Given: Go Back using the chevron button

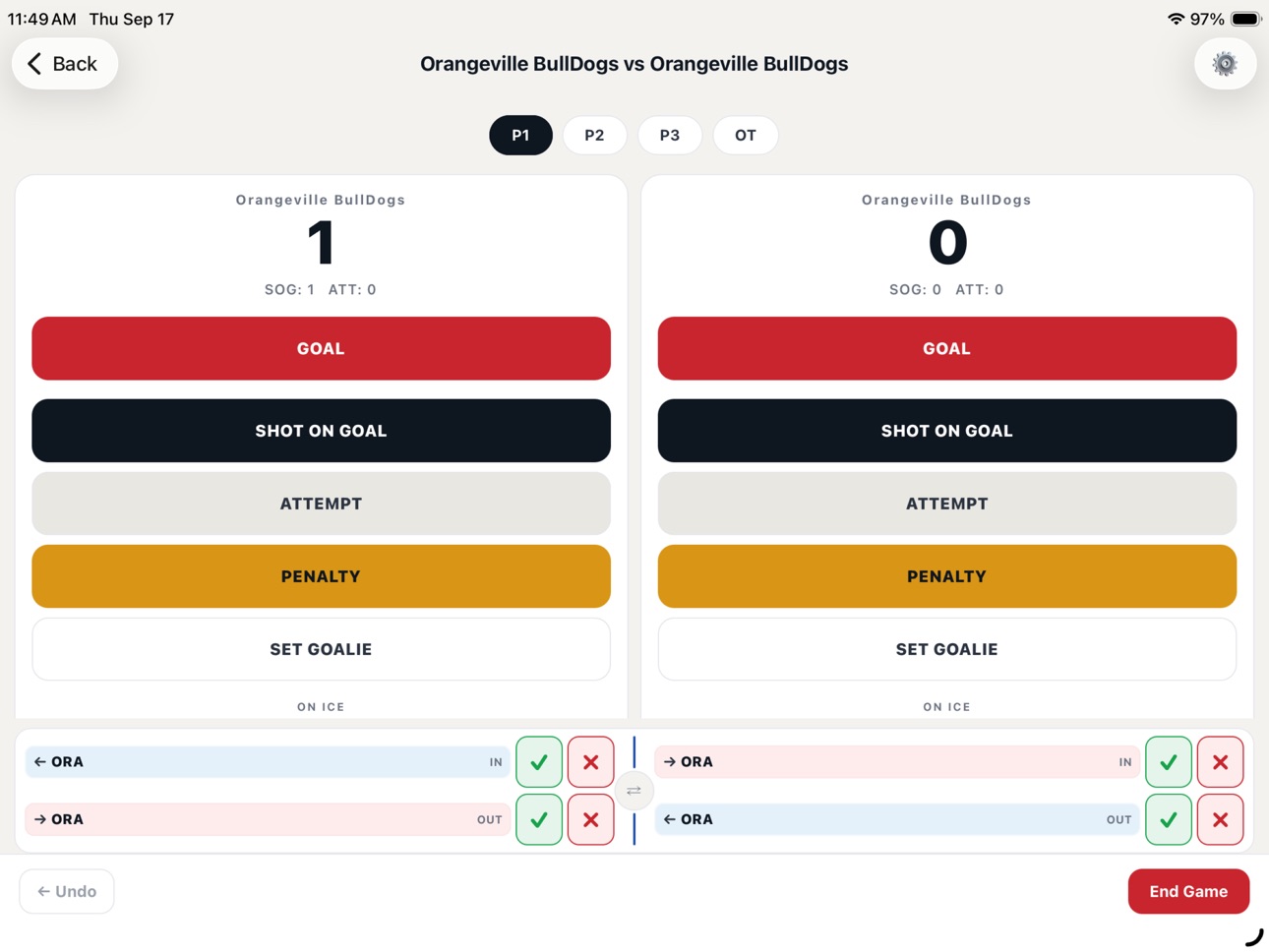Looking at the screenshot, I should (x=65, y=64).
